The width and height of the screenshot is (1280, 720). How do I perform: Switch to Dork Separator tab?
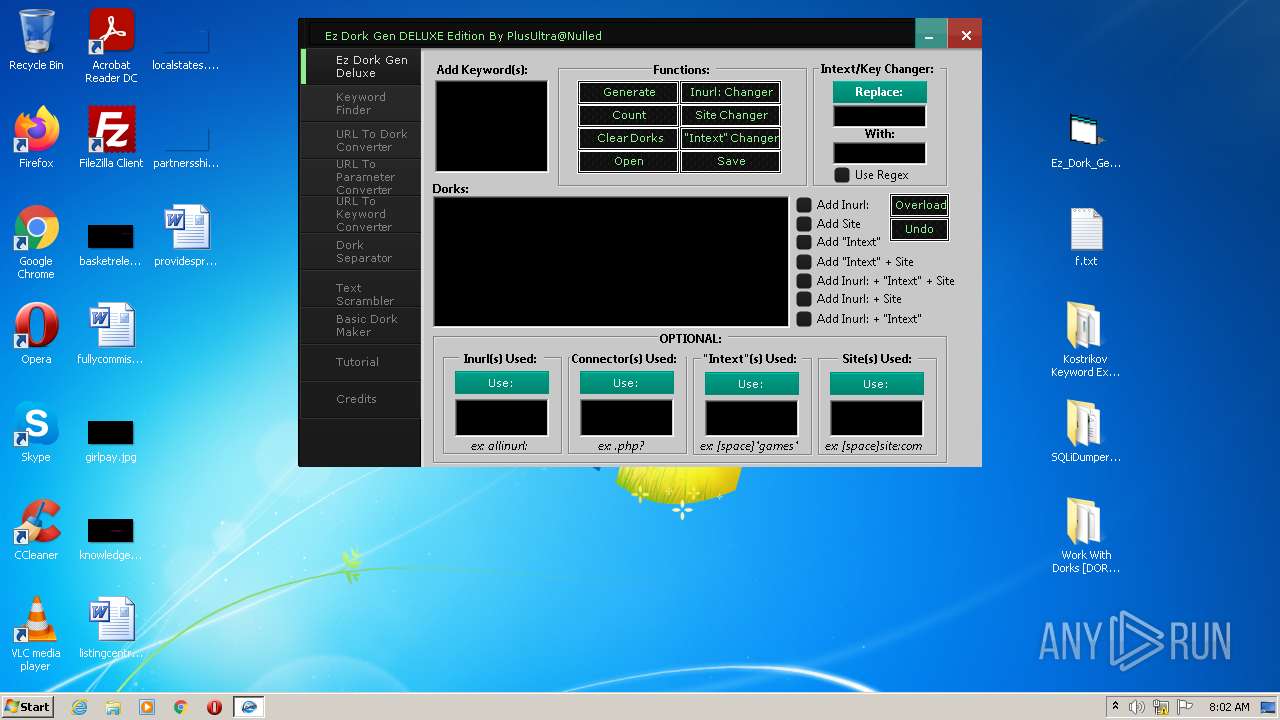point(361,251)
